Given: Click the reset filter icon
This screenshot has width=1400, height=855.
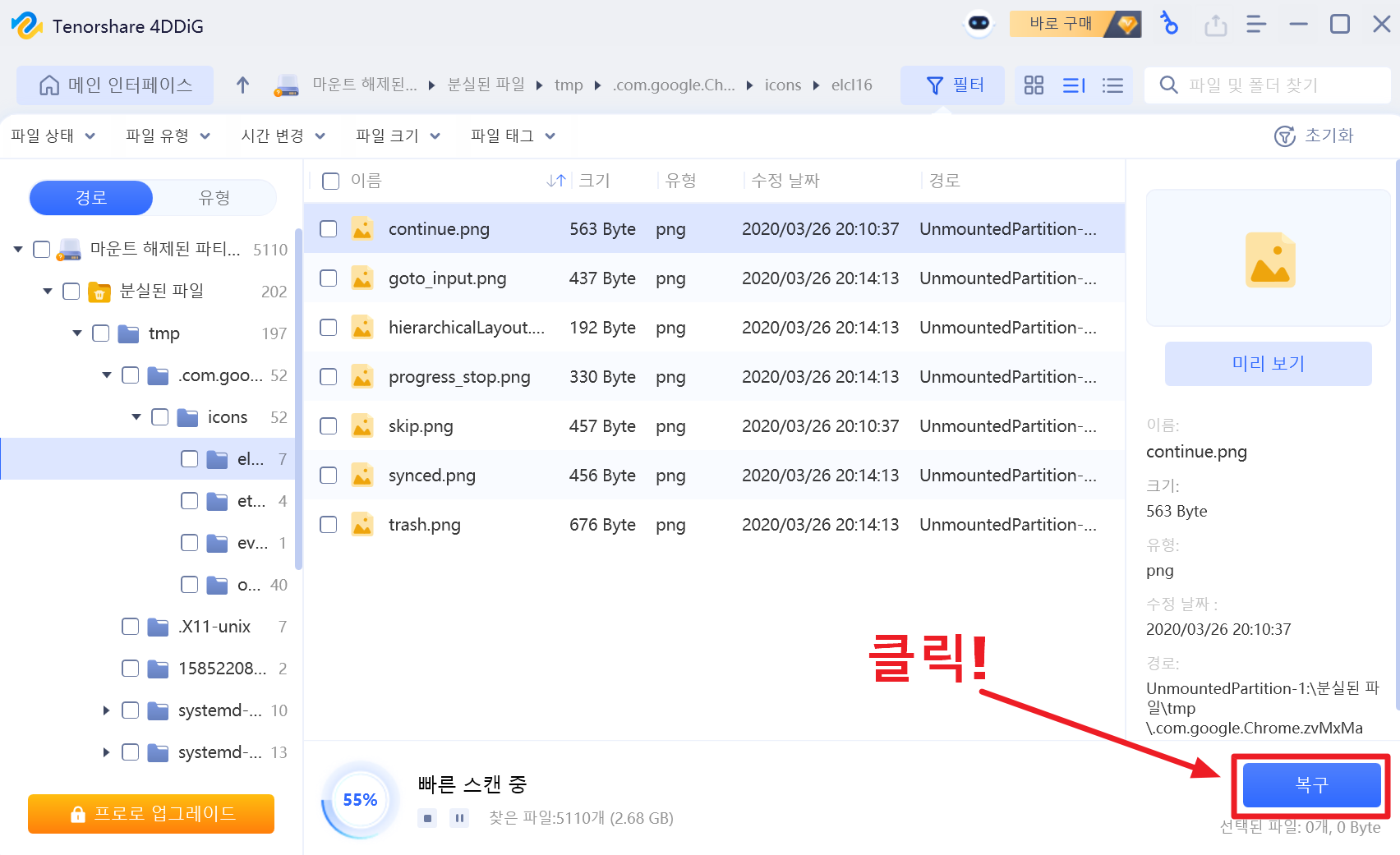Looking at the screenshot, I should coord(1284,136).
